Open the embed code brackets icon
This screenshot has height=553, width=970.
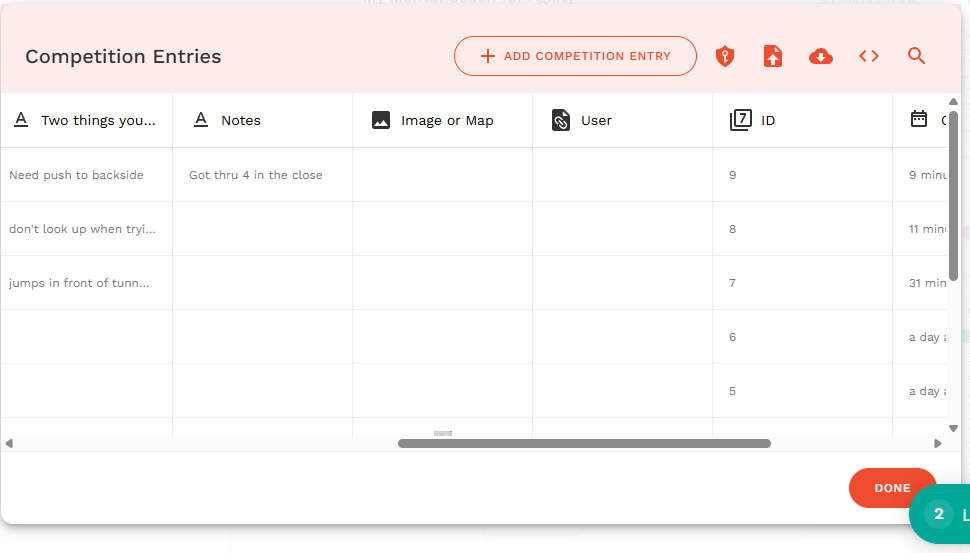869,56
